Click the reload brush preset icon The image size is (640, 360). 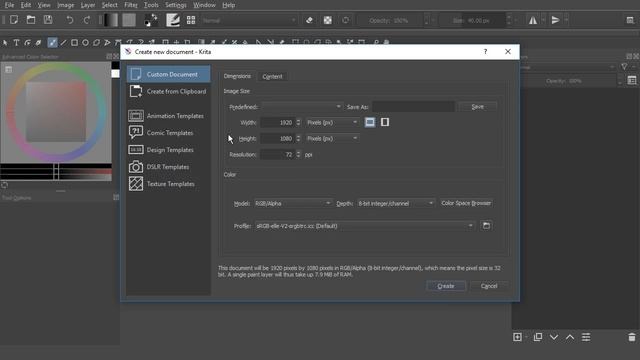click(x=346, y=20)
